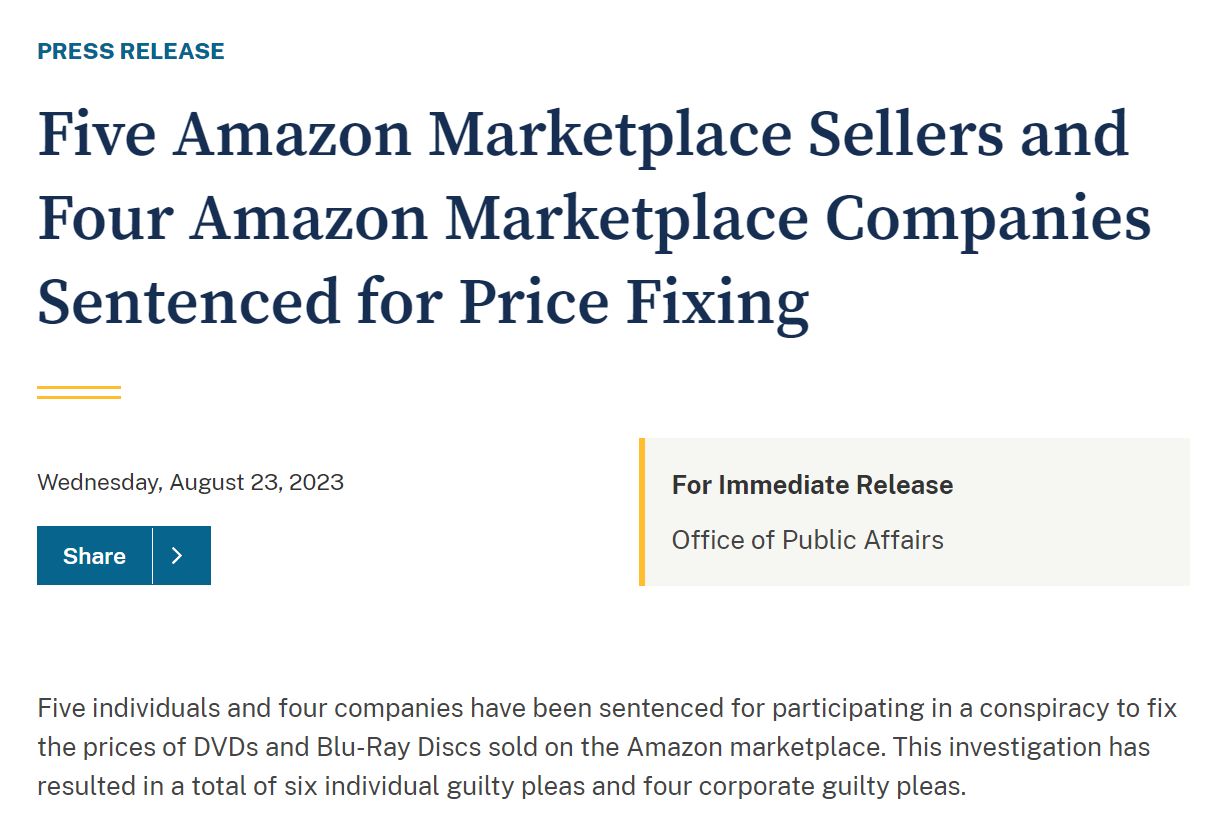
Task: Select the date Wednesday, August 23, 2023
Action: pos(190,482)
